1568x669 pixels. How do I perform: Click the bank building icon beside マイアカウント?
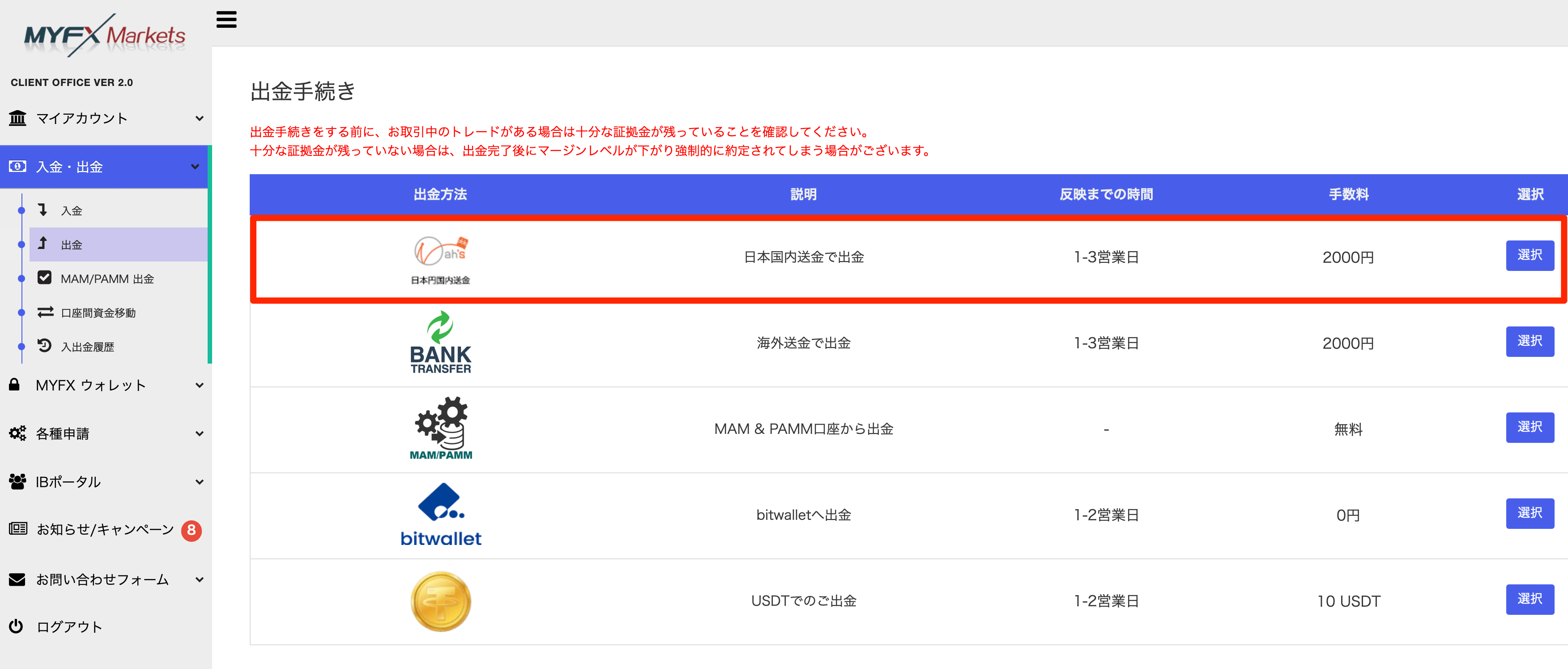tap(17, 118)
